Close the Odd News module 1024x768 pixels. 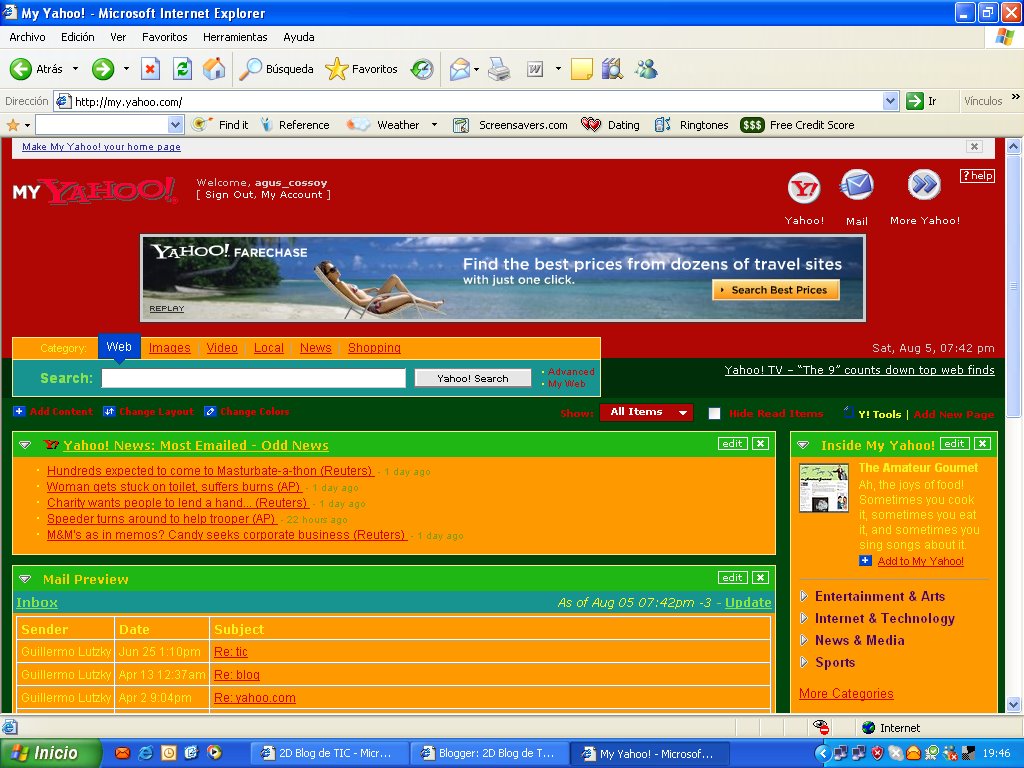pos(760,444)
